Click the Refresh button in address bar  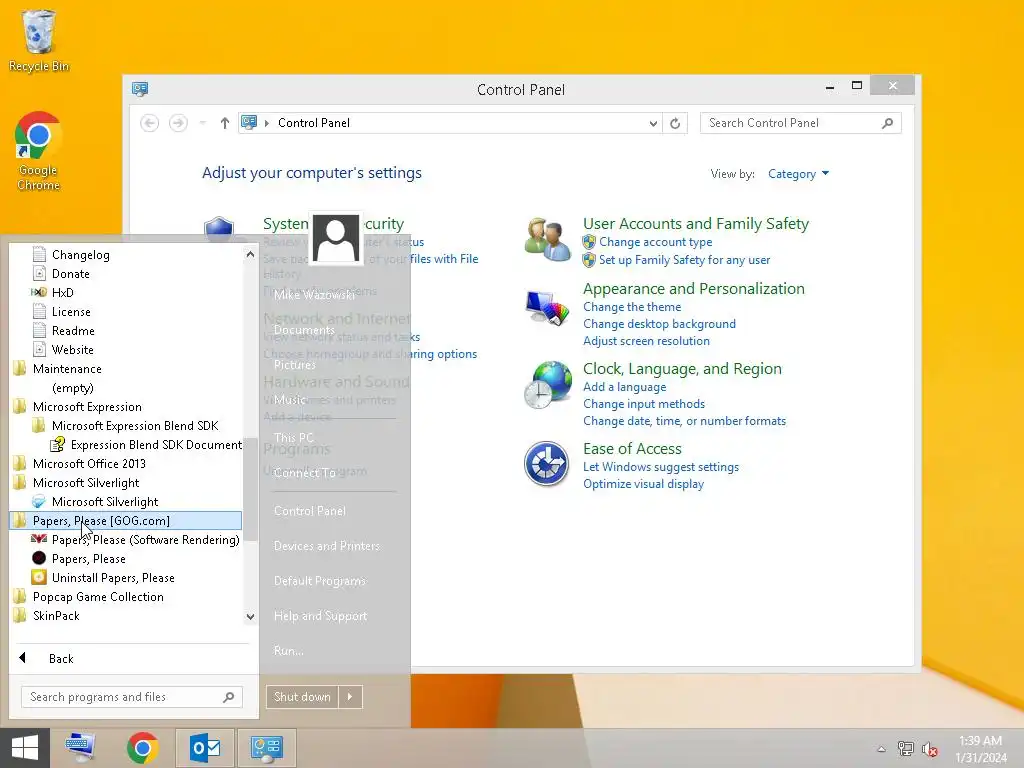click(x=675, y=123)
